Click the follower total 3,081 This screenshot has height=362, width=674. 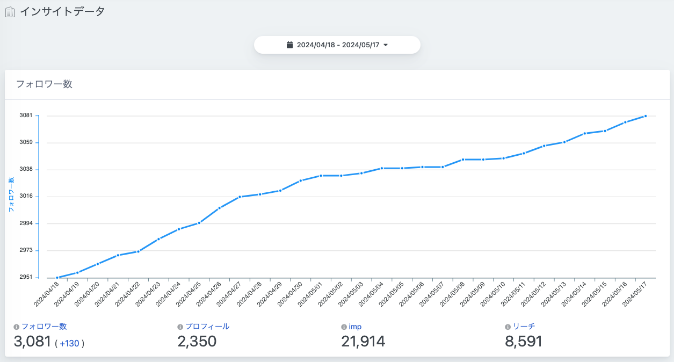[32, 341]
